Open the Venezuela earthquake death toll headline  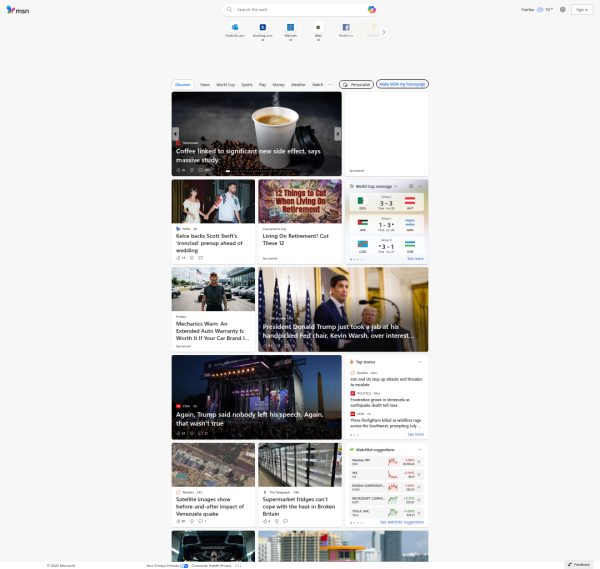(380, 402)
